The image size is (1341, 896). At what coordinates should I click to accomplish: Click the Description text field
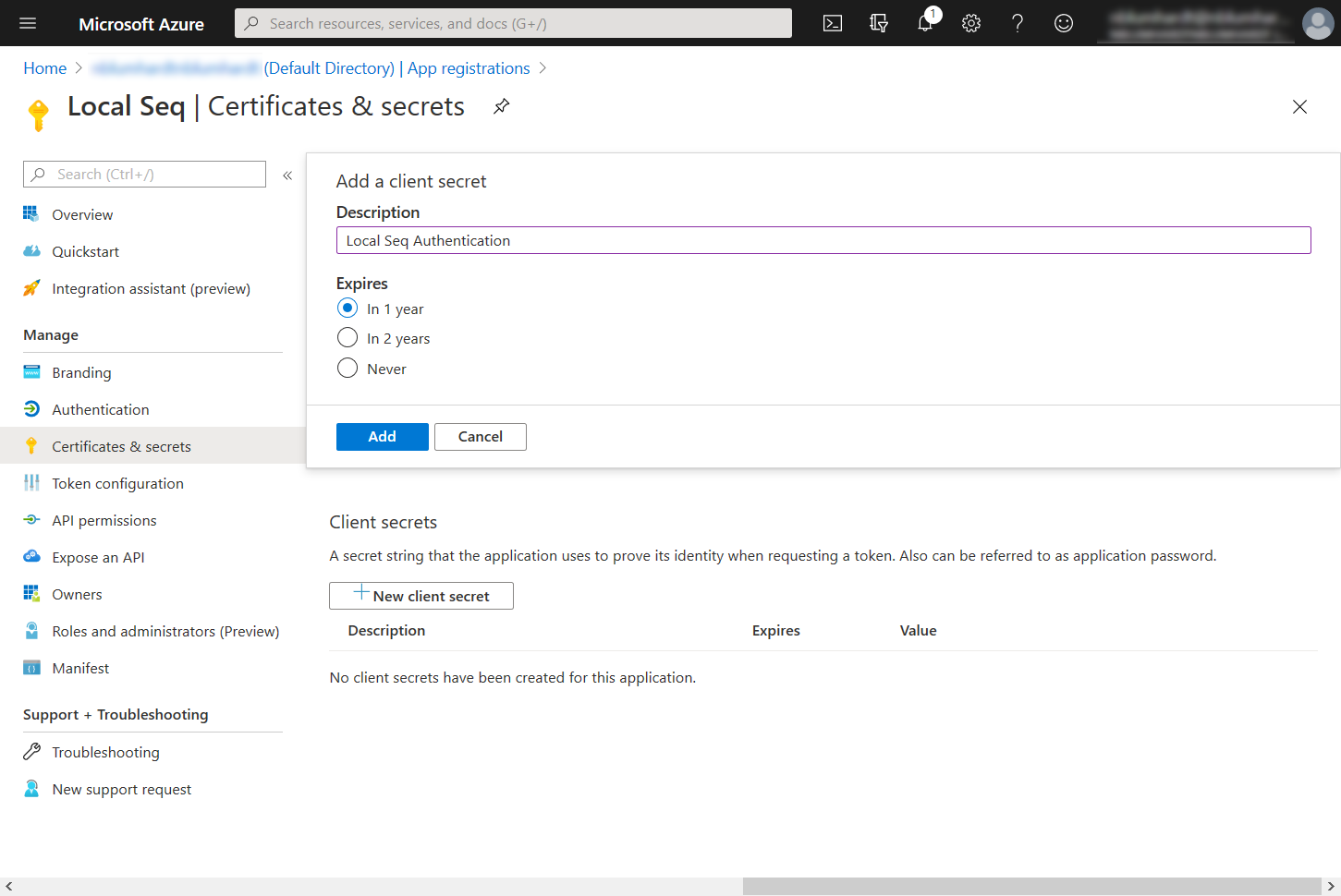(823, 240)
